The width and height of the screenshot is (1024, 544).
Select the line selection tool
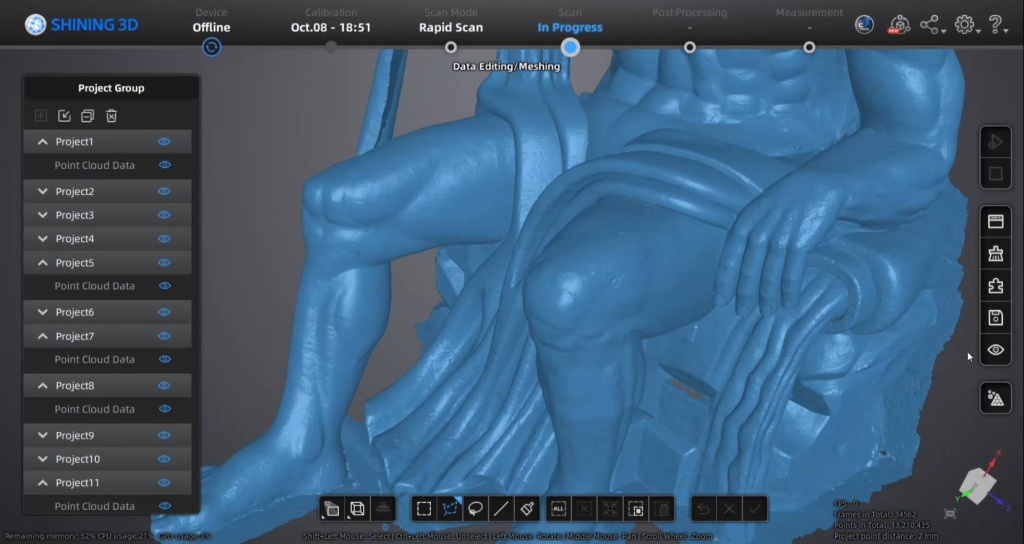pos(501,509)
